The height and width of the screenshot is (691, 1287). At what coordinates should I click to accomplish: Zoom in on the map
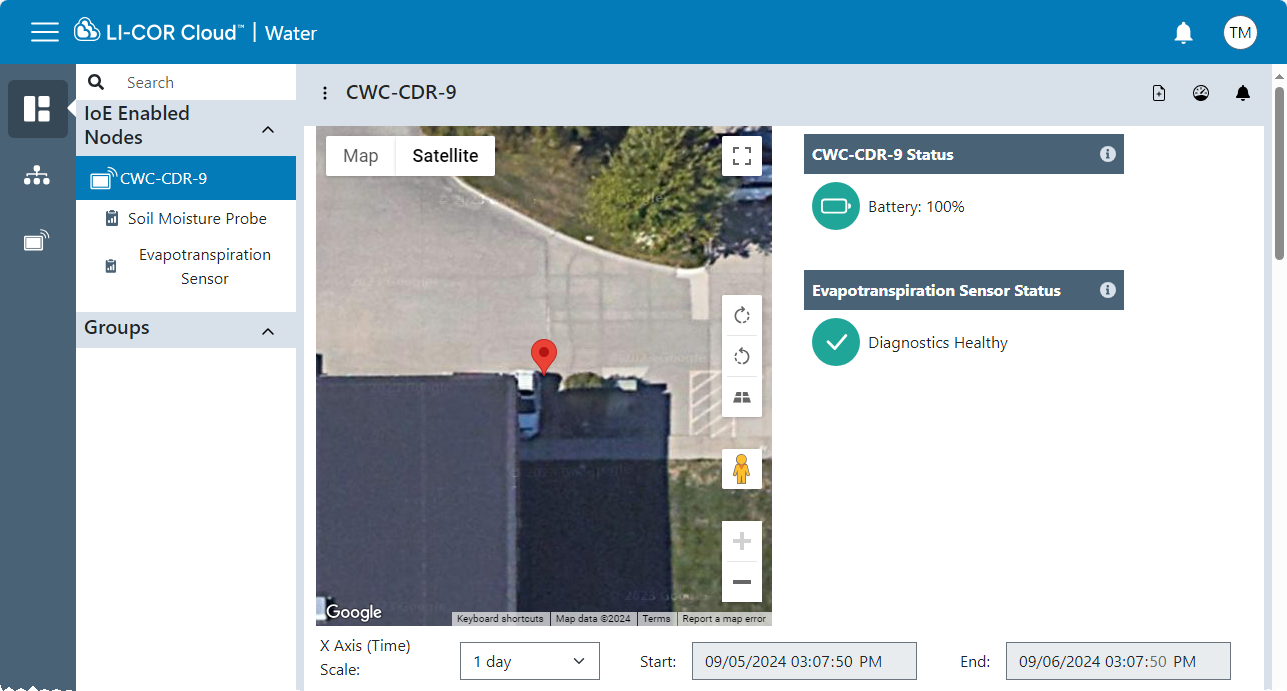pyautogui.click(x=742, y=542)
